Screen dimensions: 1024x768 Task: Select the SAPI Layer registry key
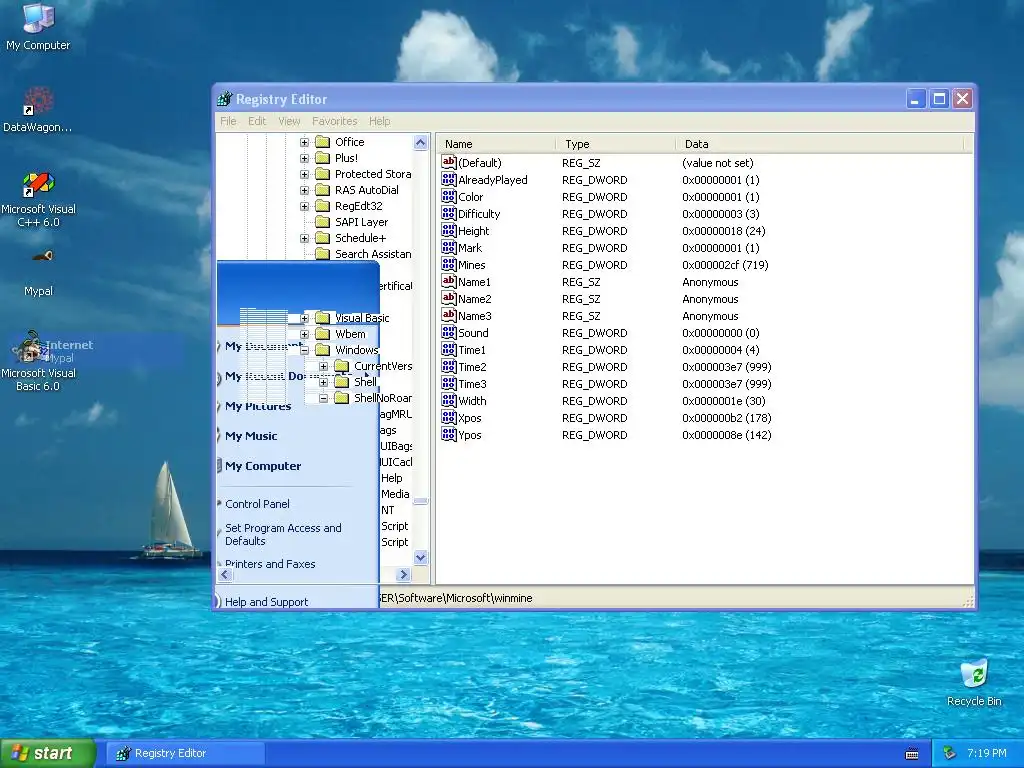point(361,222)
